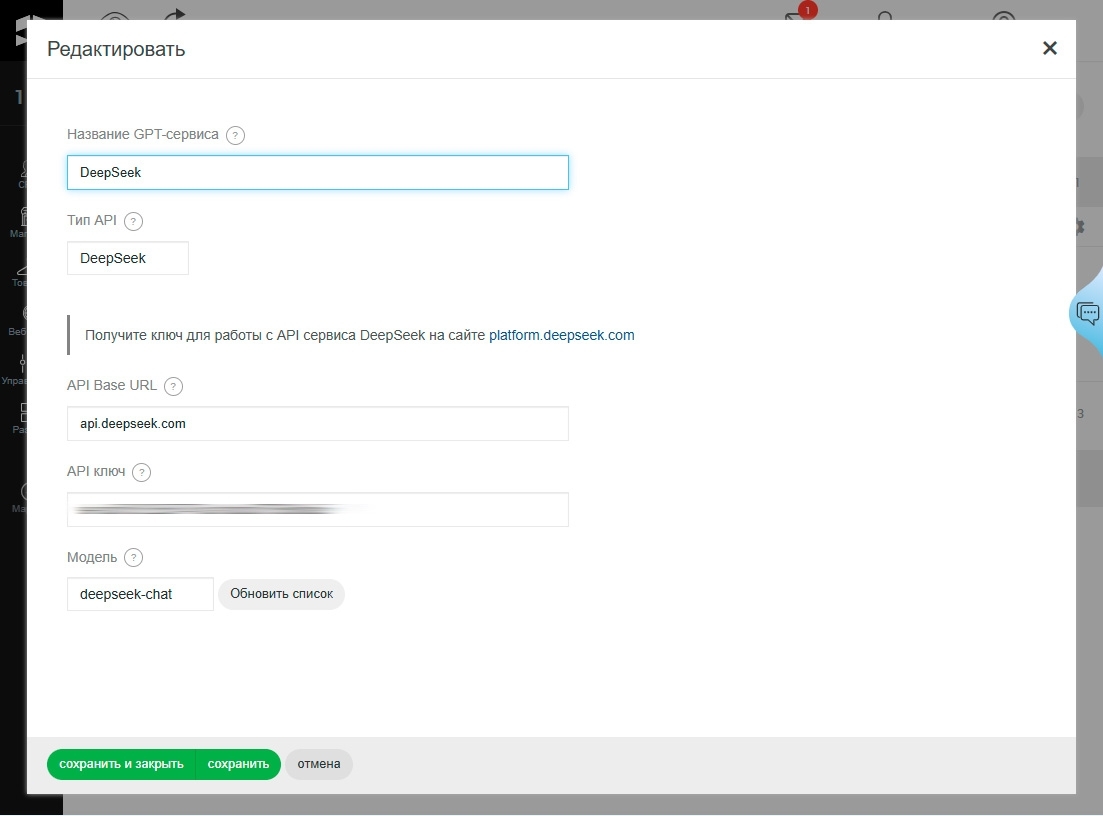
Task: Focus the API ключ input field
Action: [318, 509]
